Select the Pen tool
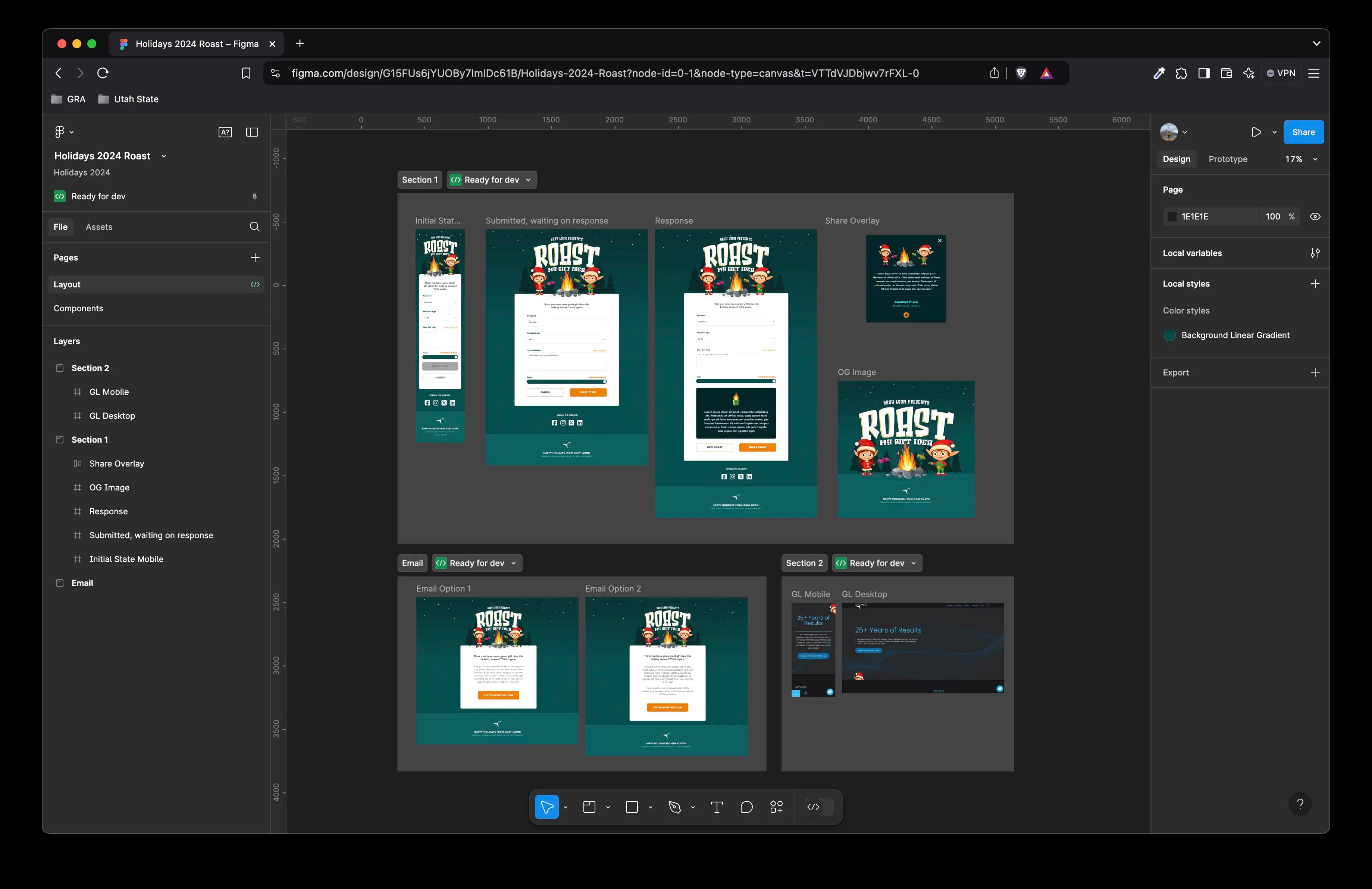This screenshot has width=1372, height=889. point(674,807)
